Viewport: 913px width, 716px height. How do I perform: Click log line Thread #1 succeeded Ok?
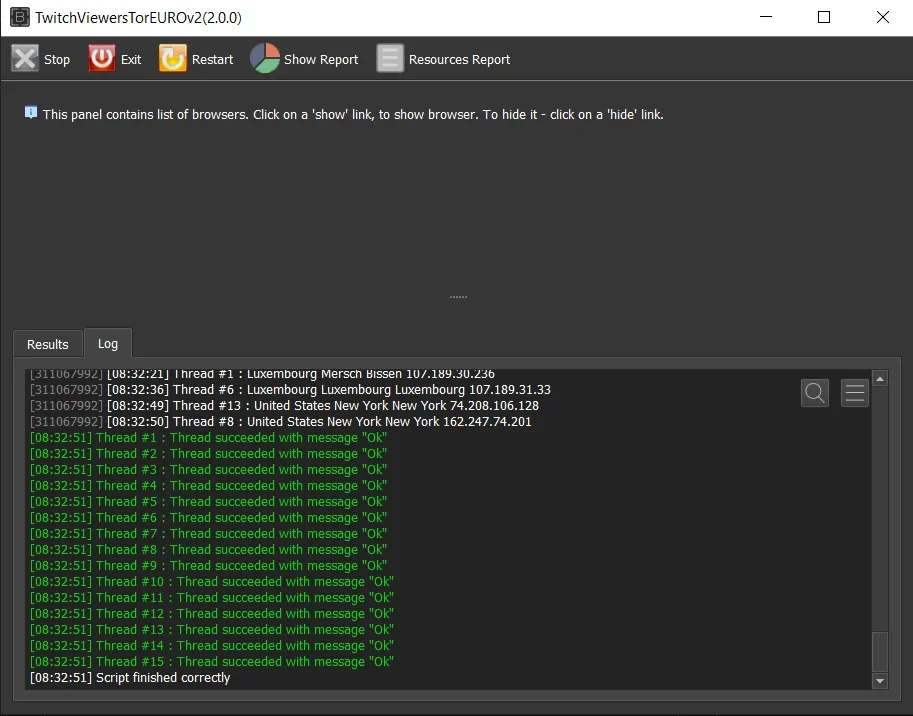[208, 438]
